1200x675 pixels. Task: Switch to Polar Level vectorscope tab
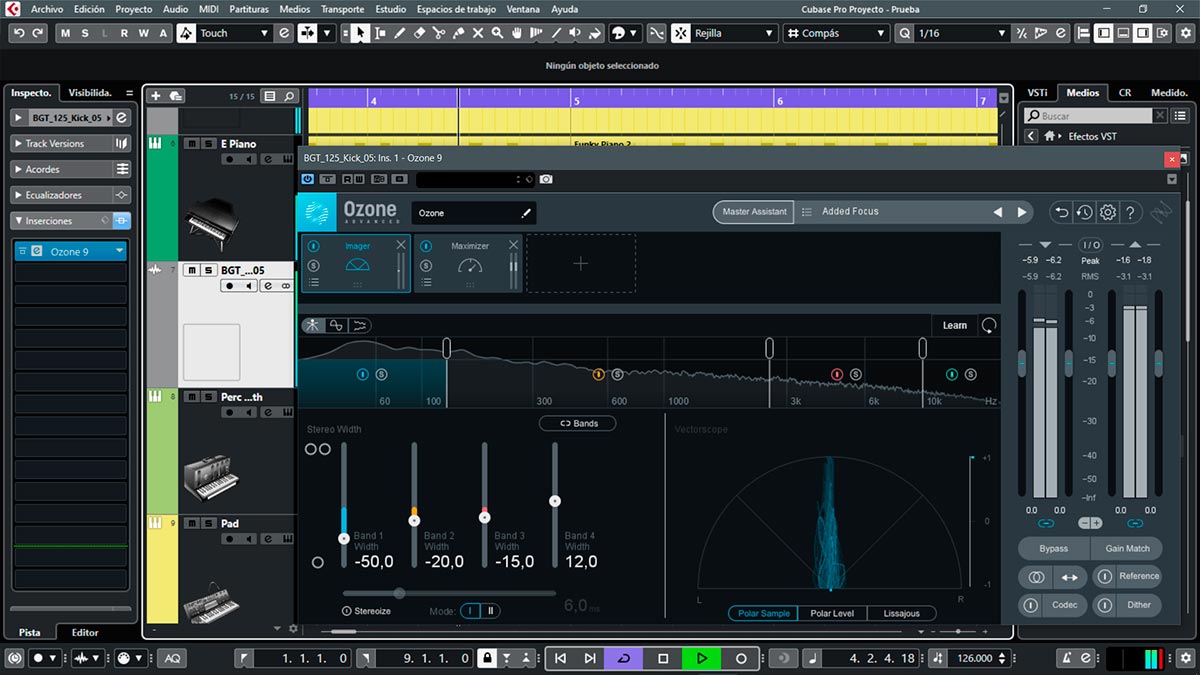click(x=832, y=613)
